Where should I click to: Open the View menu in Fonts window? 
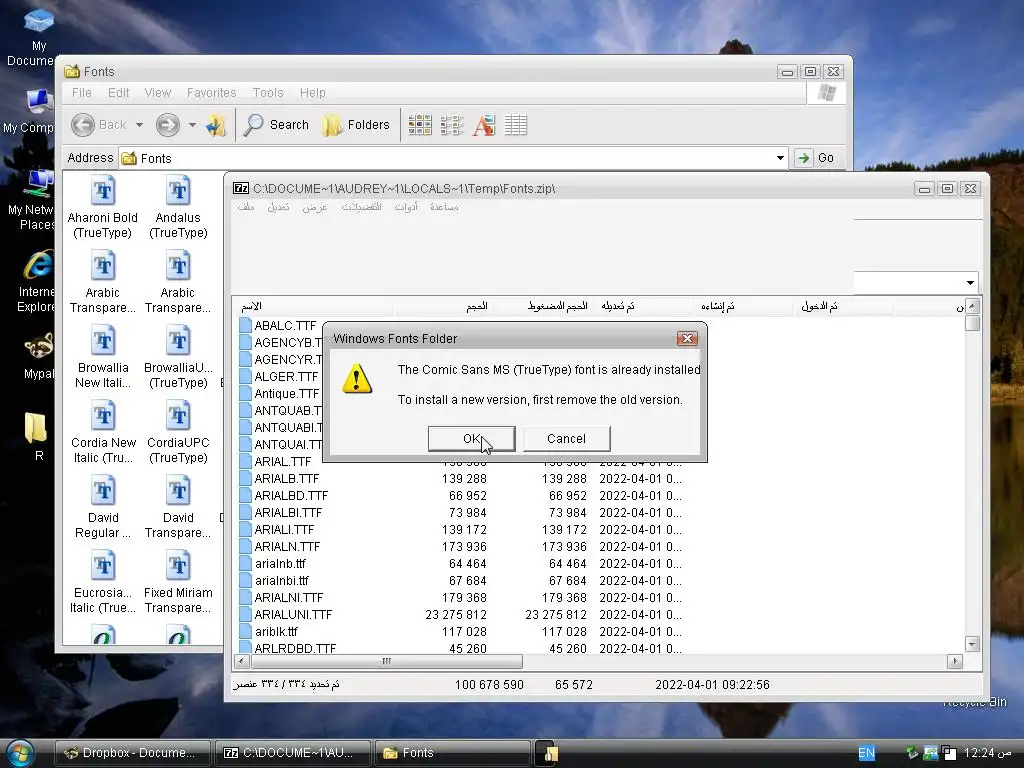[x=157, y=93]
